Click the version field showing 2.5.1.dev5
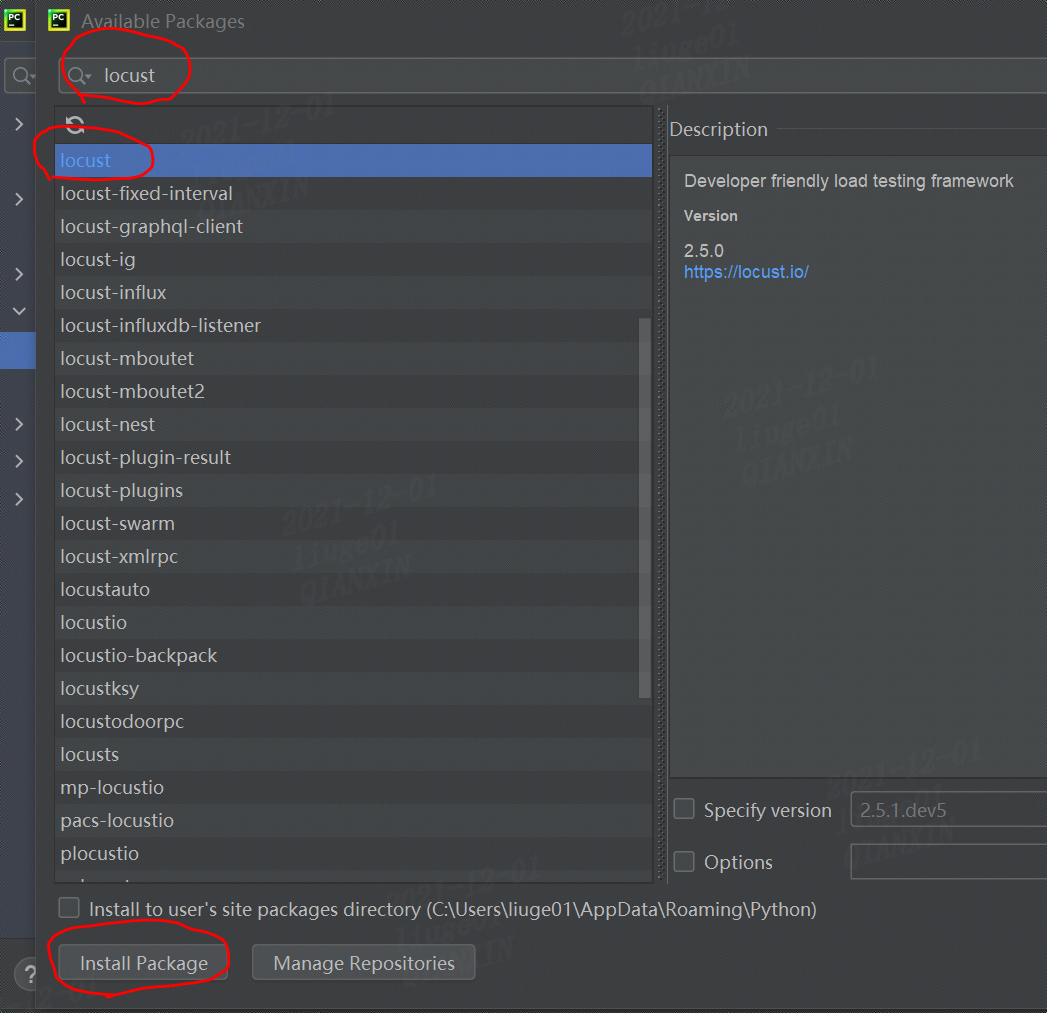Screen dimensions: 1047x1013 point(948,809)
